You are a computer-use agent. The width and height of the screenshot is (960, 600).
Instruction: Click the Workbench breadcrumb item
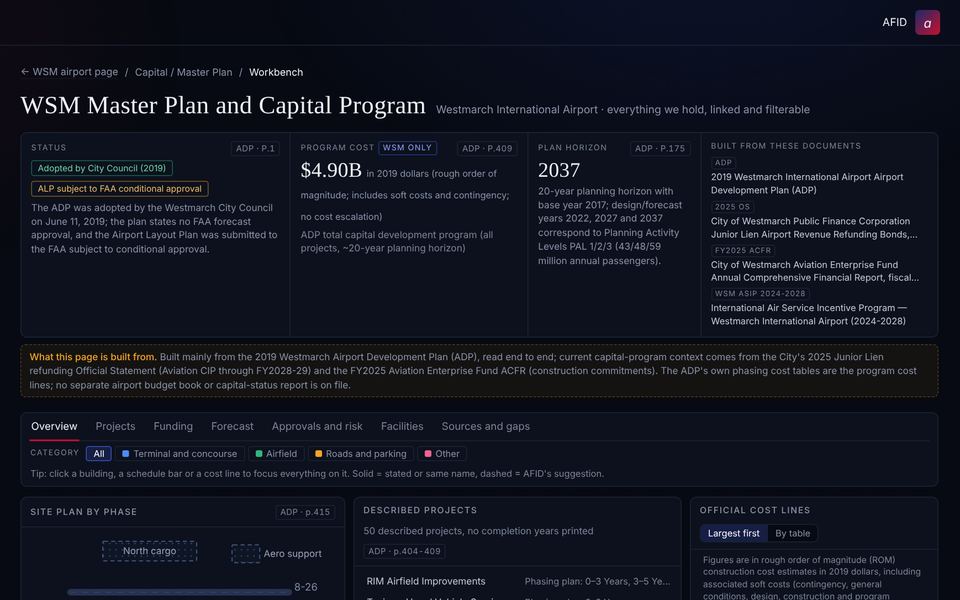[276, 72]
